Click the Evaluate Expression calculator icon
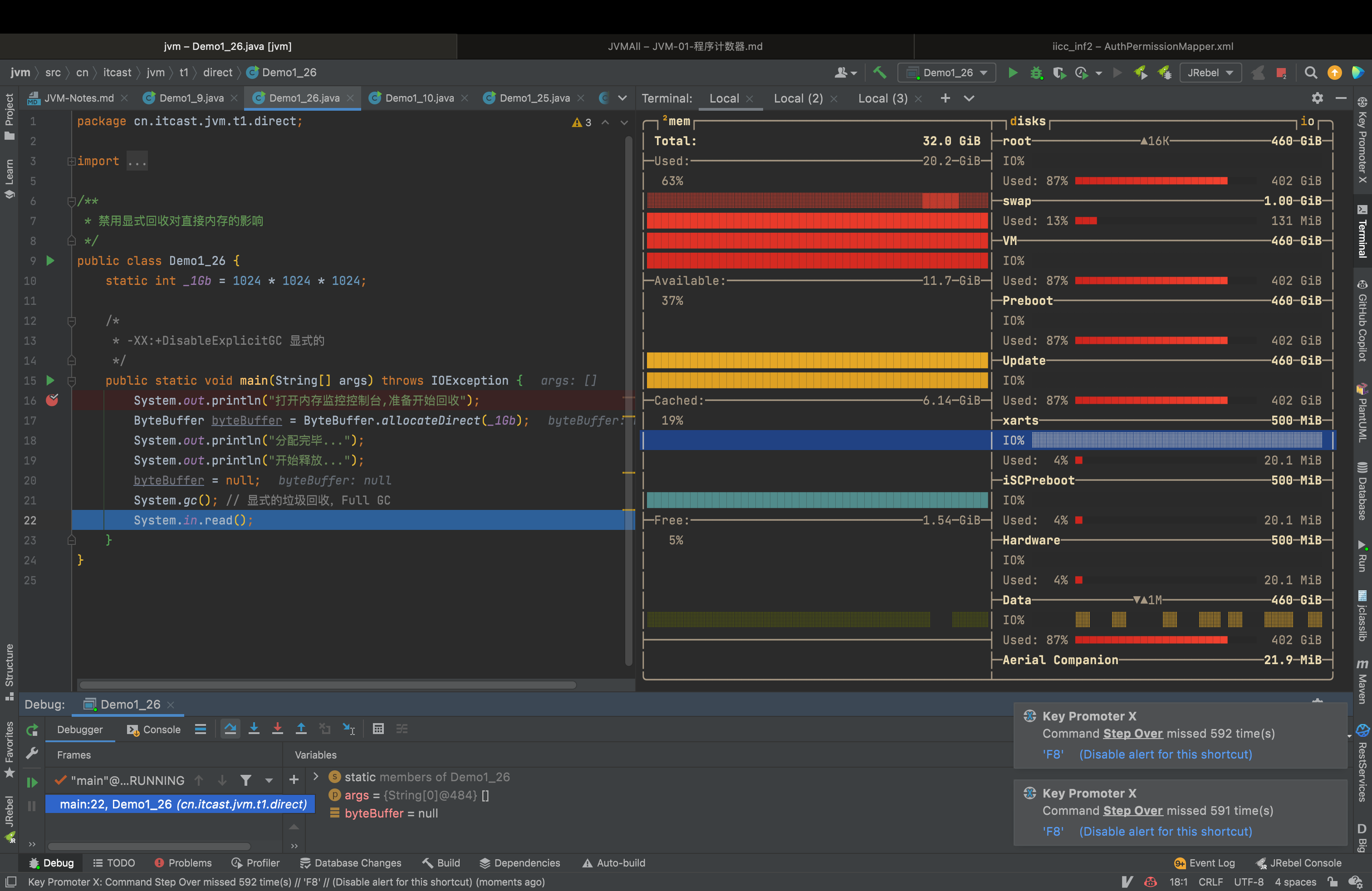 click(378, 729)
